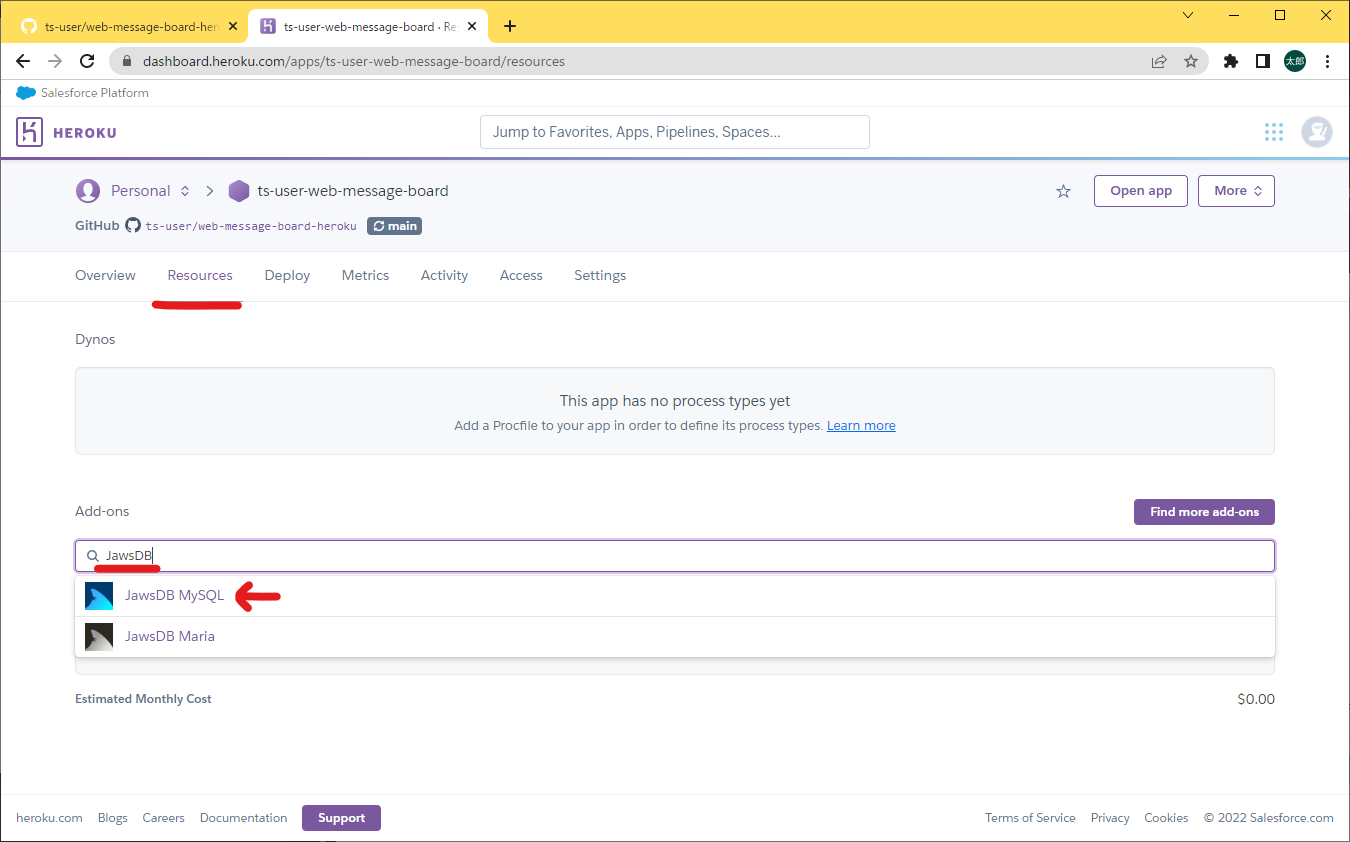Open Terms of Service link
The height and width of the screenshot is (842, 1350).
pos(1030,818)
